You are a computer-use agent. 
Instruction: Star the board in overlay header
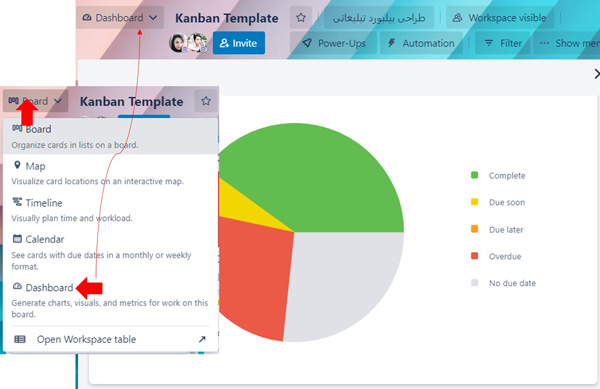click(x=206, y=101)
